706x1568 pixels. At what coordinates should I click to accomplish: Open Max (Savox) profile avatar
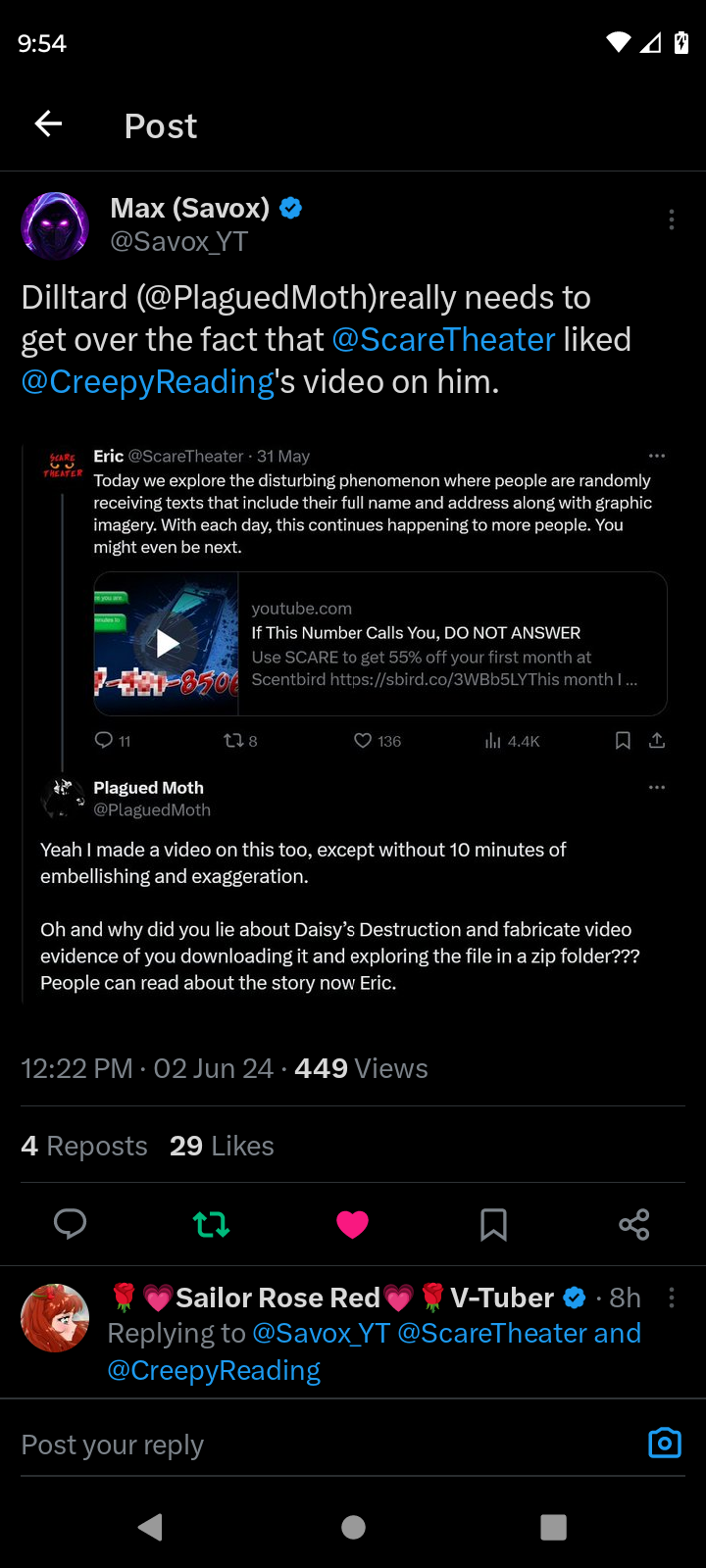click(x=56, y=225)
